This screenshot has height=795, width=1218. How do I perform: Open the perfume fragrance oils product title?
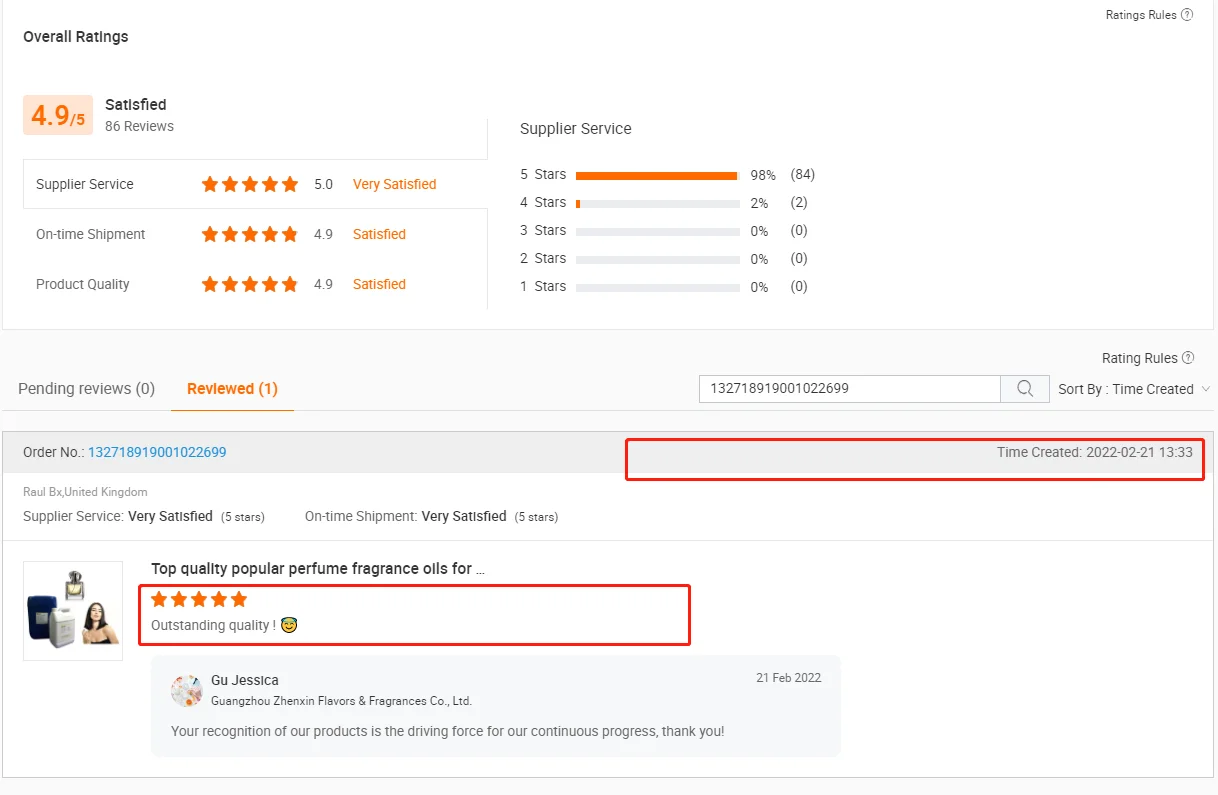coord(318,569)
